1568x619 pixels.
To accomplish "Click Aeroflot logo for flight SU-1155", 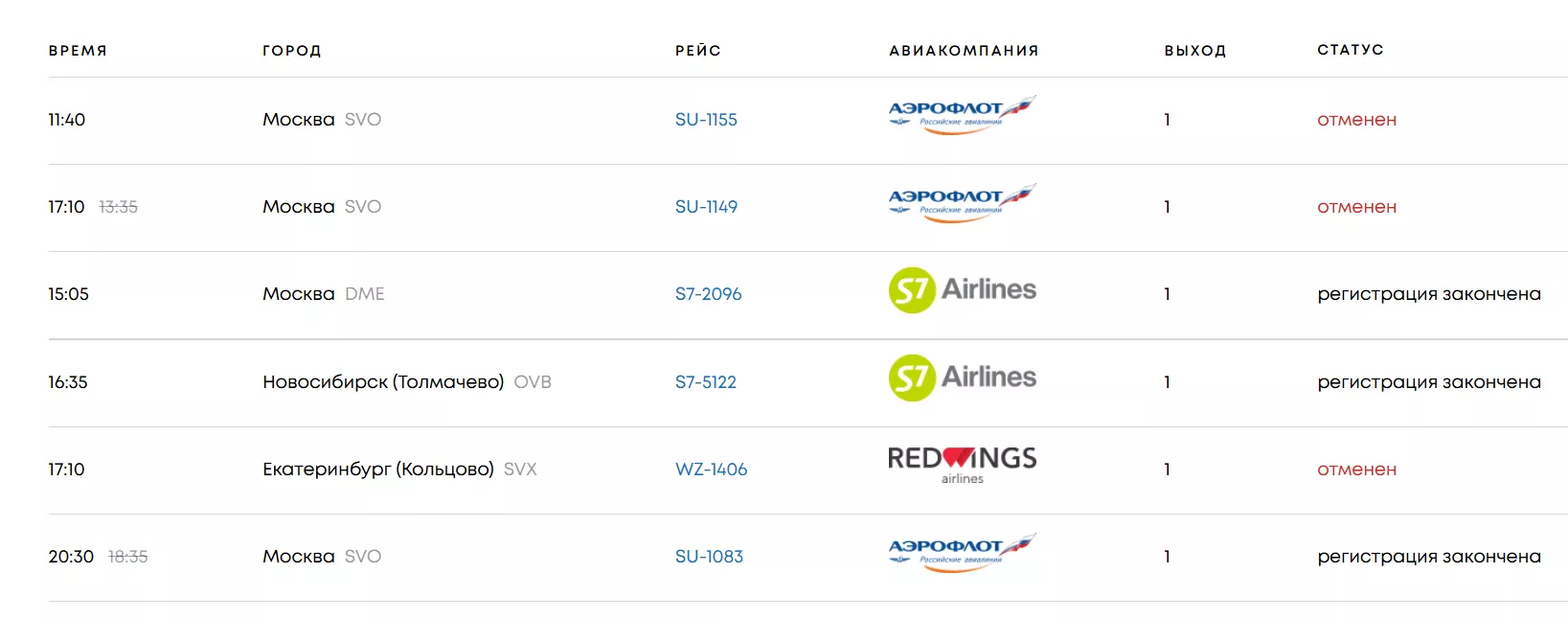I will (962, 115).
